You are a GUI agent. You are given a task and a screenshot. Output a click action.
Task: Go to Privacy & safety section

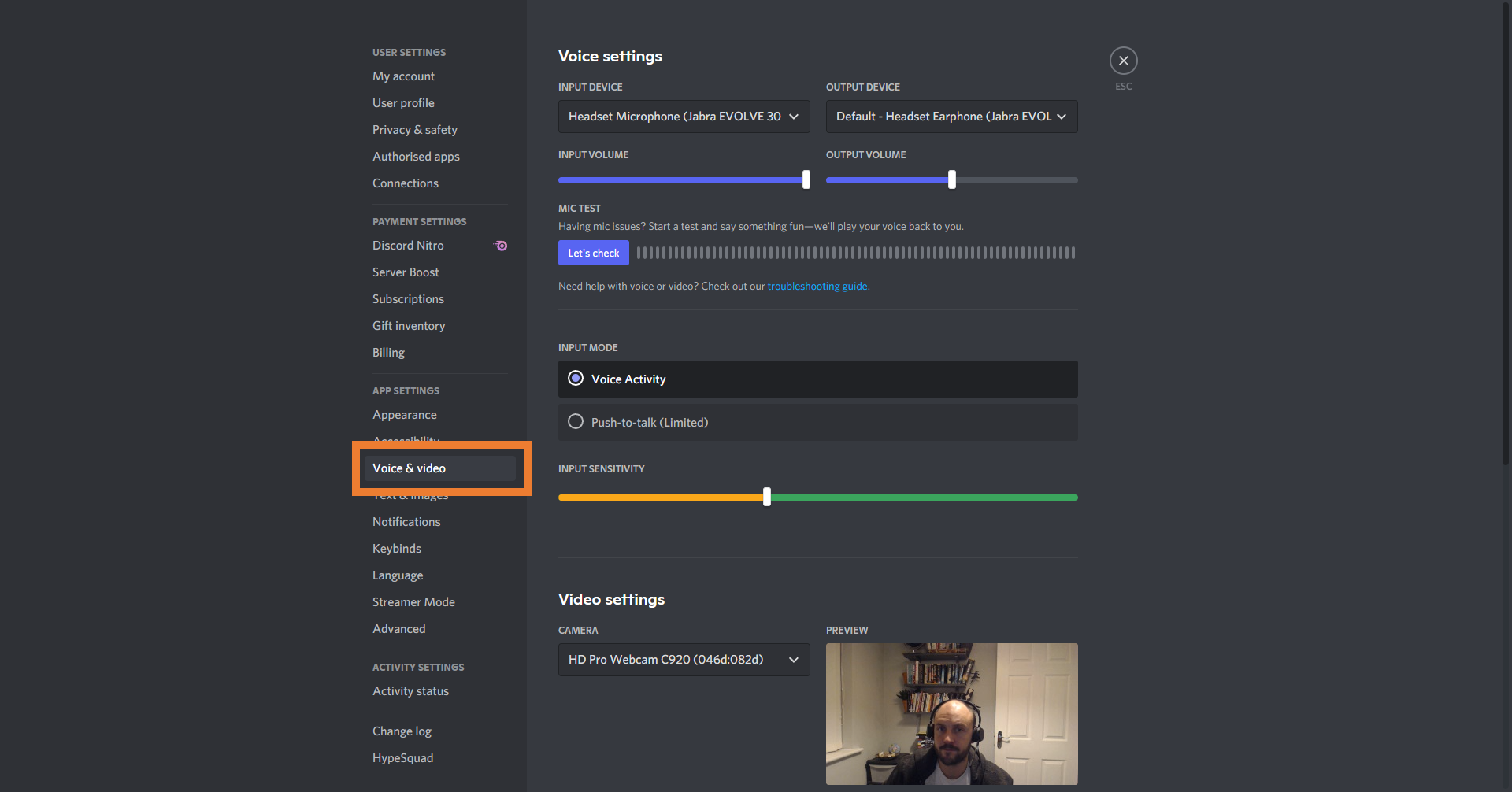(x=414, y=130)
